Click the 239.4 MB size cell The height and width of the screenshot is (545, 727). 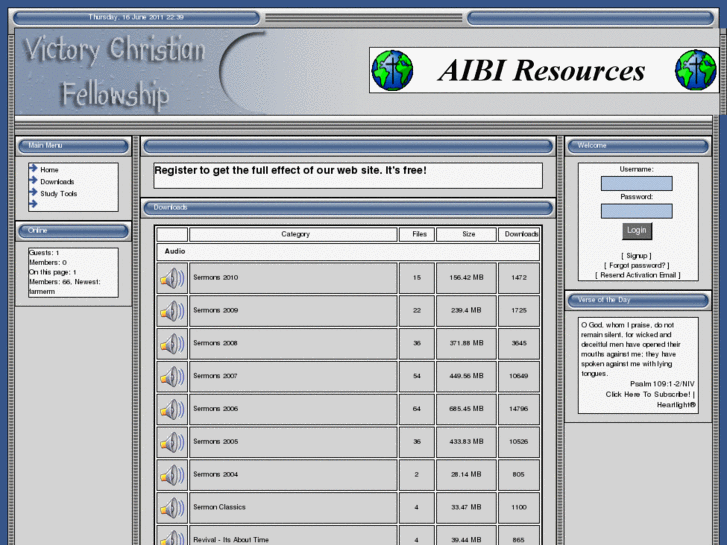coord(466,310)
